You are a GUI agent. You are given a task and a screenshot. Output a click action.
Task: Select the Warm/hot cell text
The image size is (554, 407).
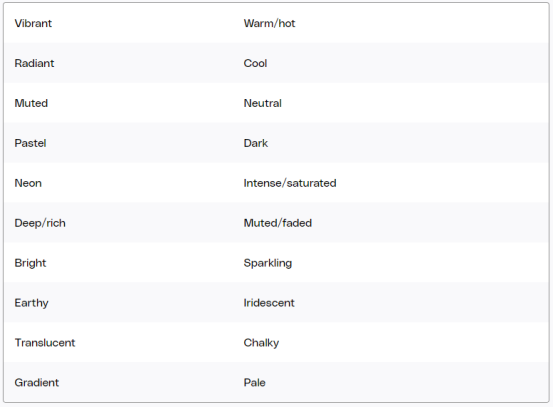pyautogui.click(x=269, y=23)
